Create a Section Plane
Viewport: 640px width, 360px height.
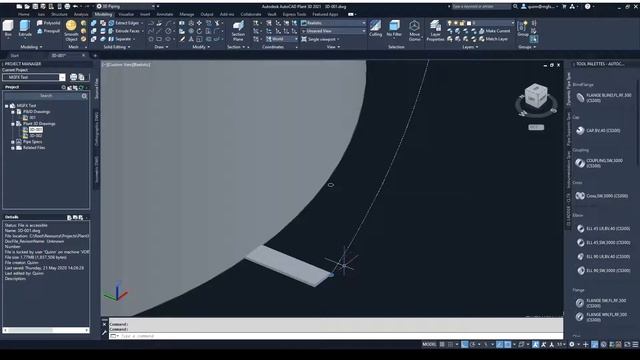click(x=238, y=31)
